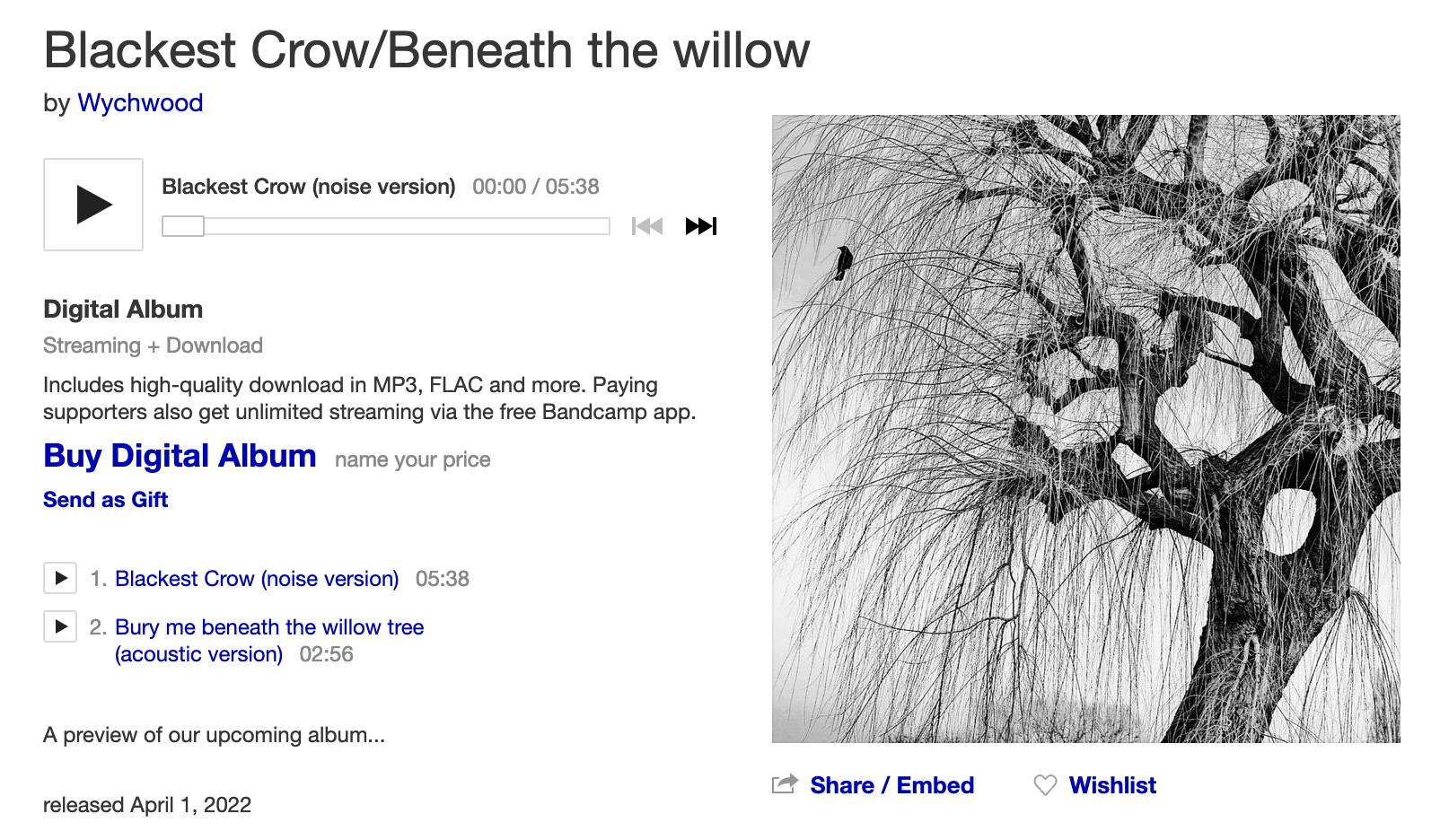Play track 2 Bury me beneath the willow tree
Viewport: 1440px width, 840px height.
point(60,626)
